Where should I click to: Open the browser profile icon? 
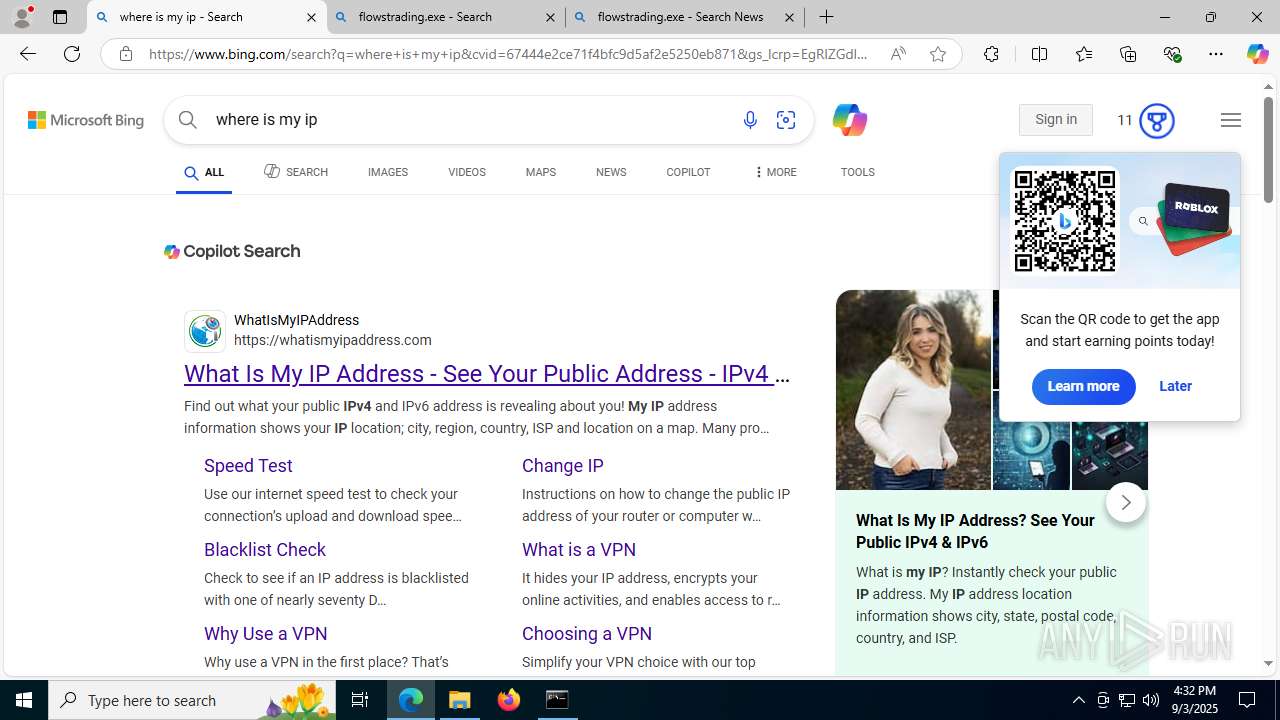tap(21, 17)
